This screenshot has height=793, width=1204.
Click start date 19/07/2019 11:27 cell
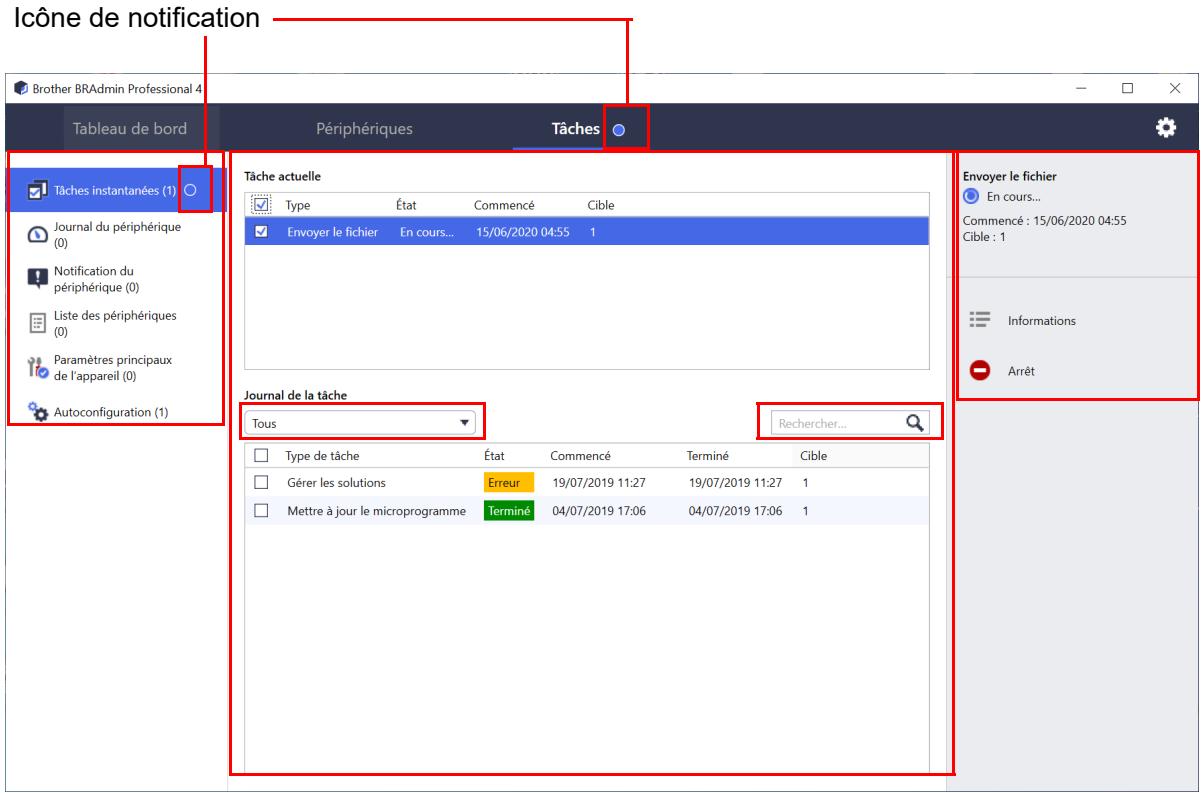coord(599,483)
